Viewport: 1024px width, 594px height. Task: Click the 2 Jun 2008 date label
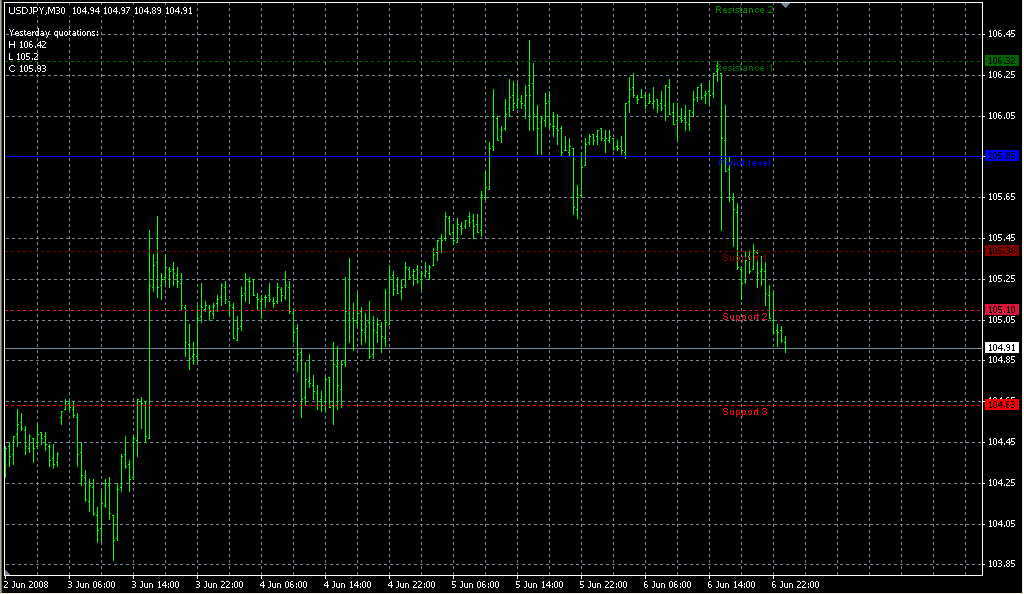point(26,584)
